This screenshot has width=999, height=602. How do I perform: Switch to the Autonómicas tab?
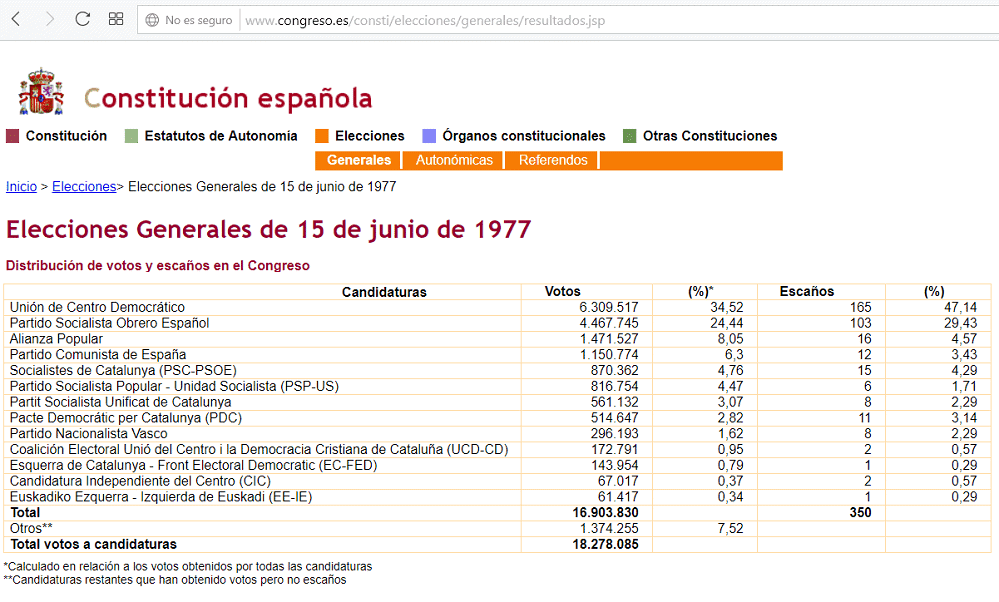point(454,161)
